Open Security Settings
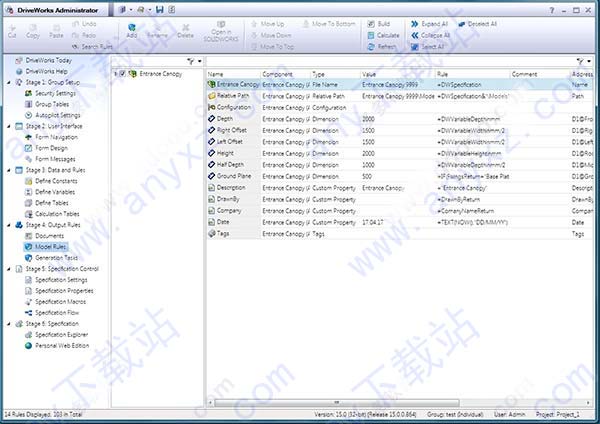Viewport: 600px width, 424px height. (x=50, y=93)
